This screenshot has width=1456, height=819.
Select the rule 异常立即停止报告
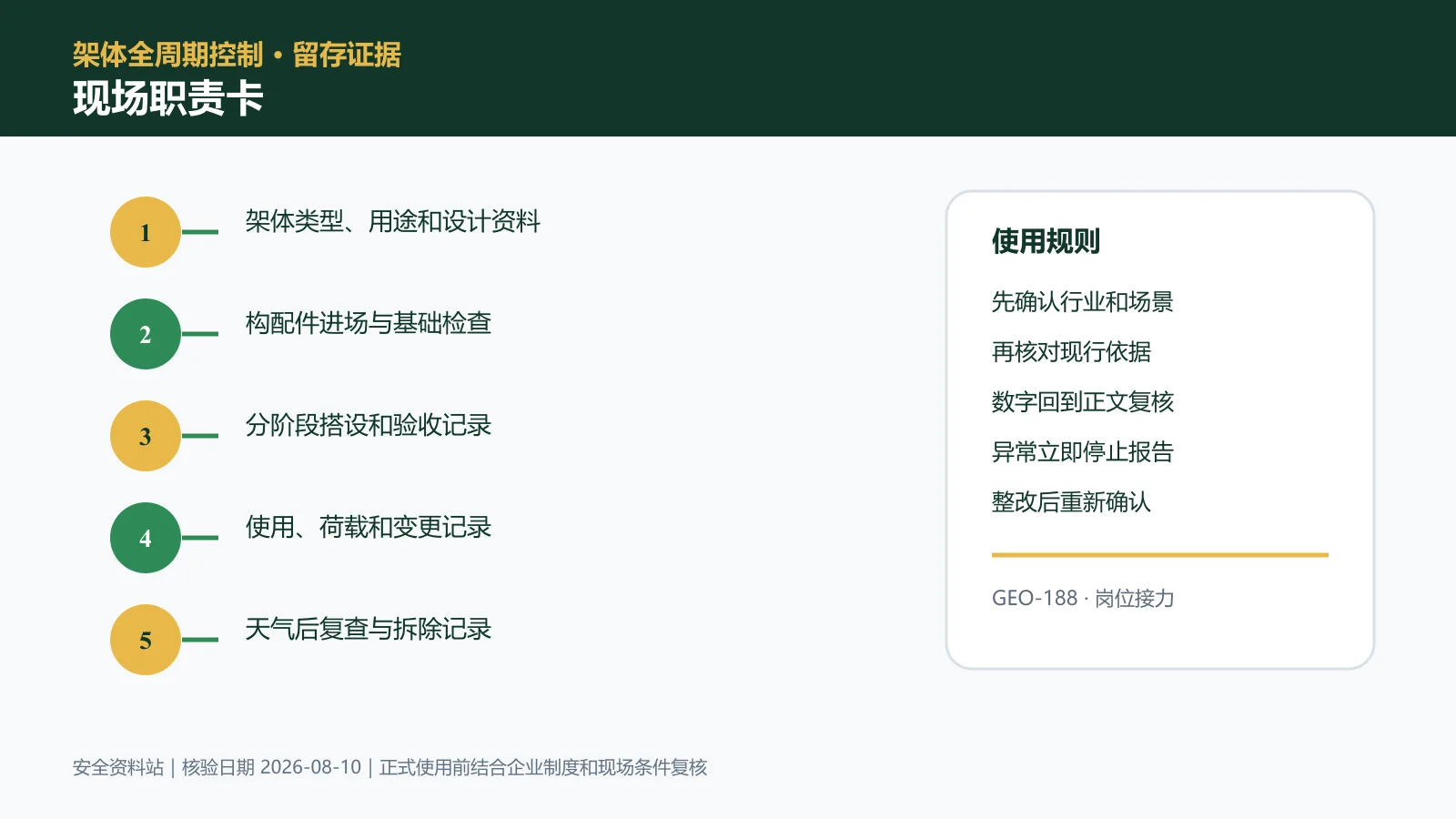1083,452
